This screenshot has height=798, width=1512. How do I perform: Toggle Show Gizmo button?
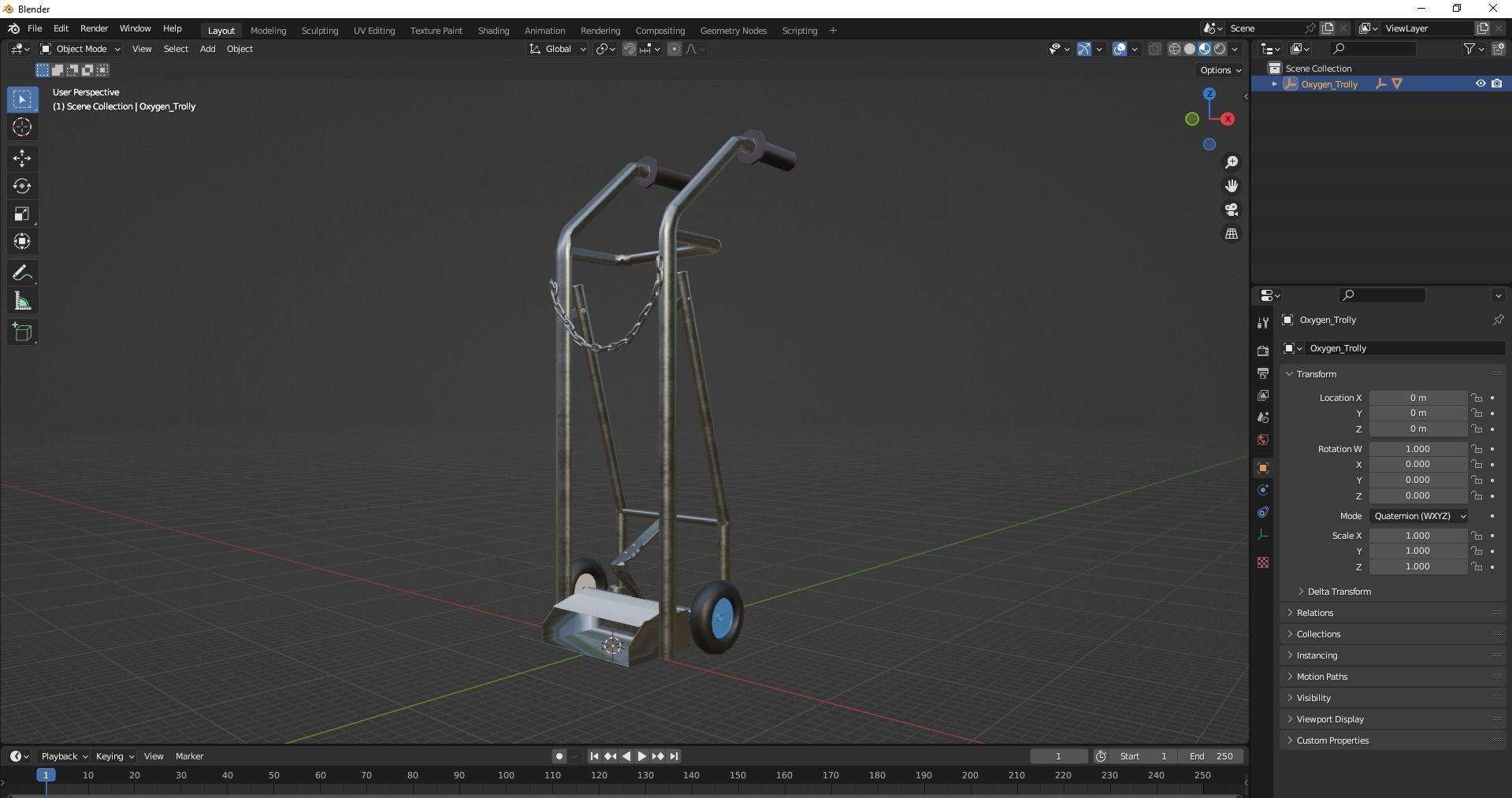pyautogui.click(x=1084, y=49)
